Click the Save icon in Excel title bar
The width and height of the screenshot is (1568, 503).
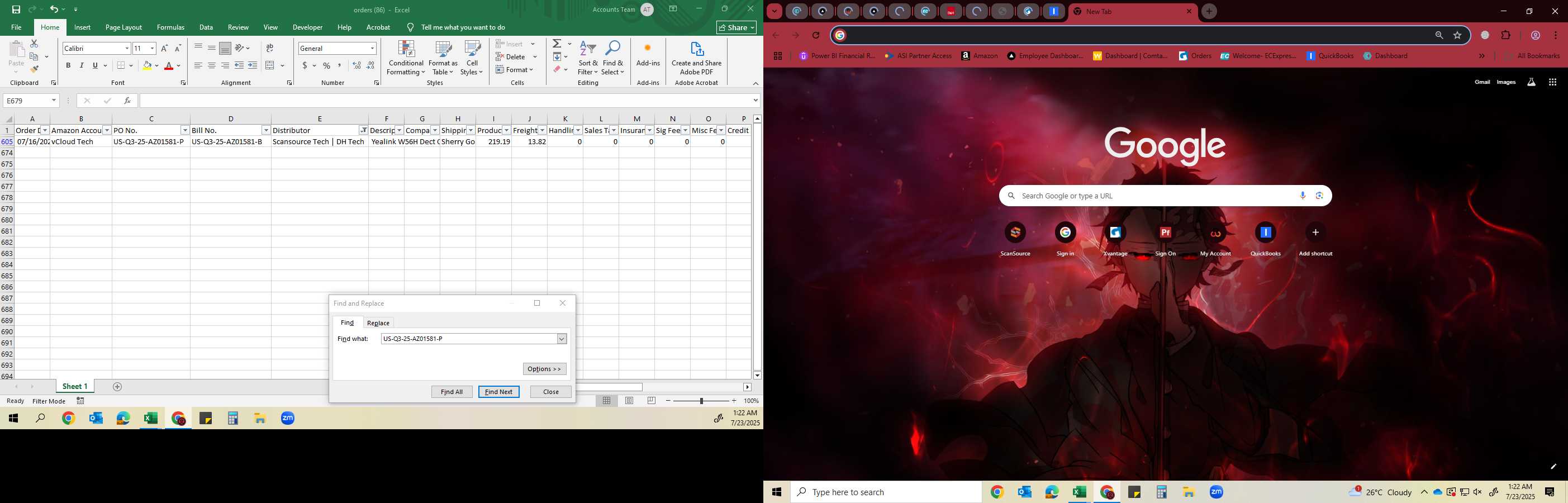(x=16, y=10)
